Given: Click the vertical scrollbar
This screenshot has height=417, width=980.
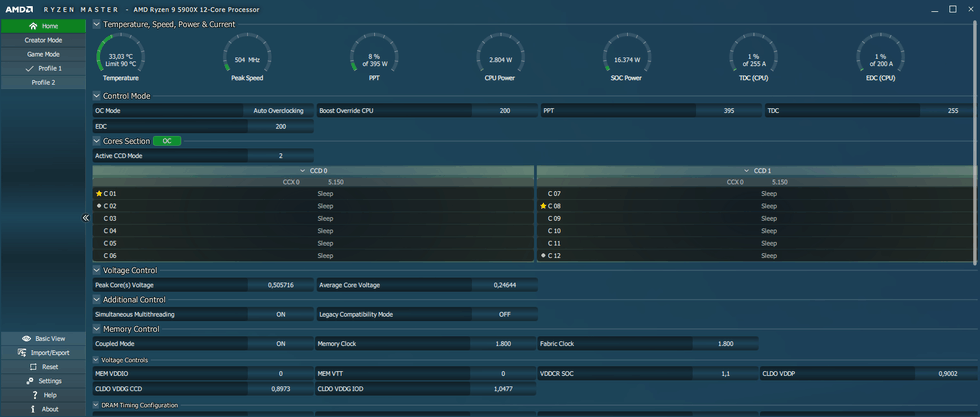Looking at the screenshot, I should [x=977, y=144].
